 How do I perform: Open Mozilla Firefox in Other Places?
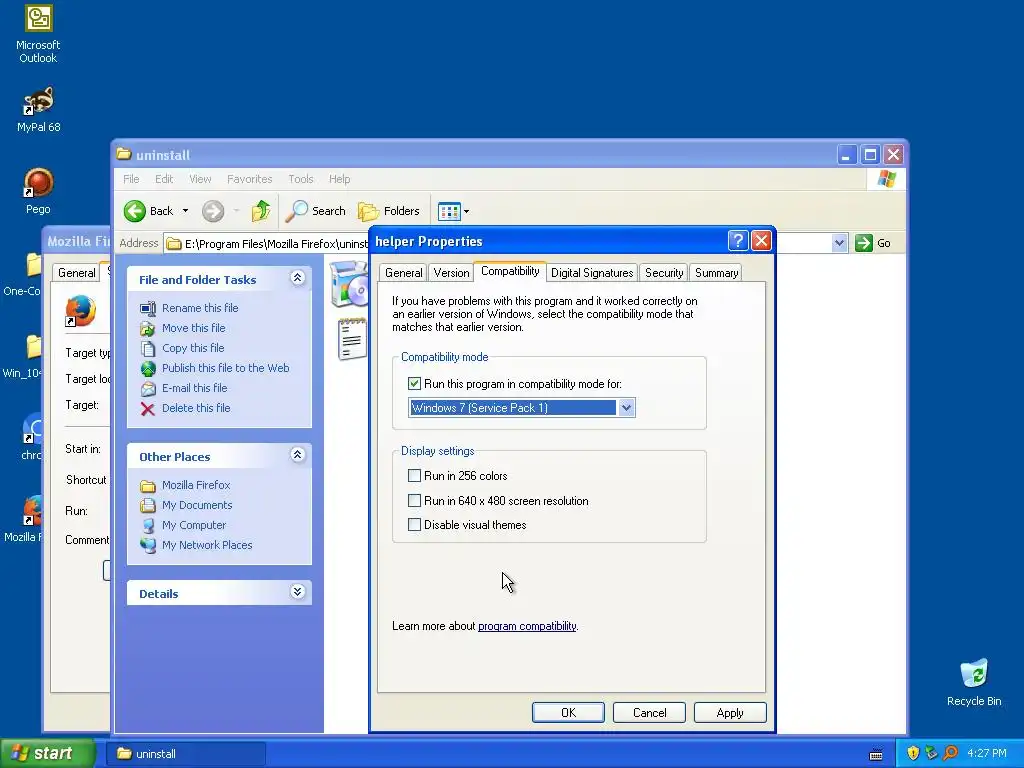point(196,485)
